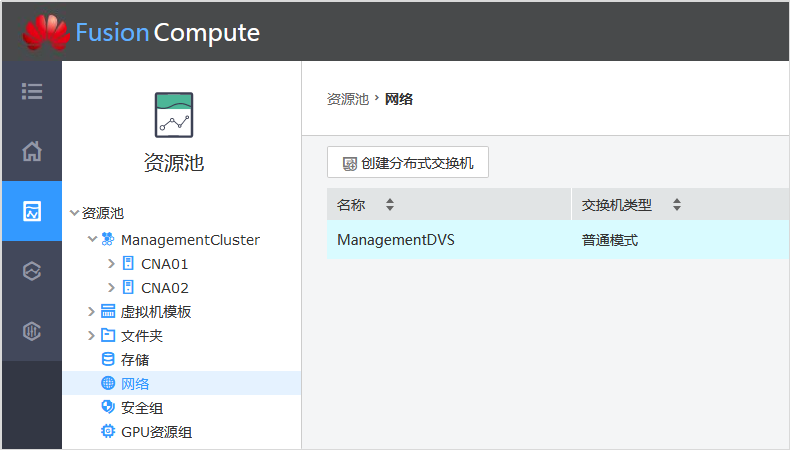Click the 存储 storage database icon

tap(108, 359)
